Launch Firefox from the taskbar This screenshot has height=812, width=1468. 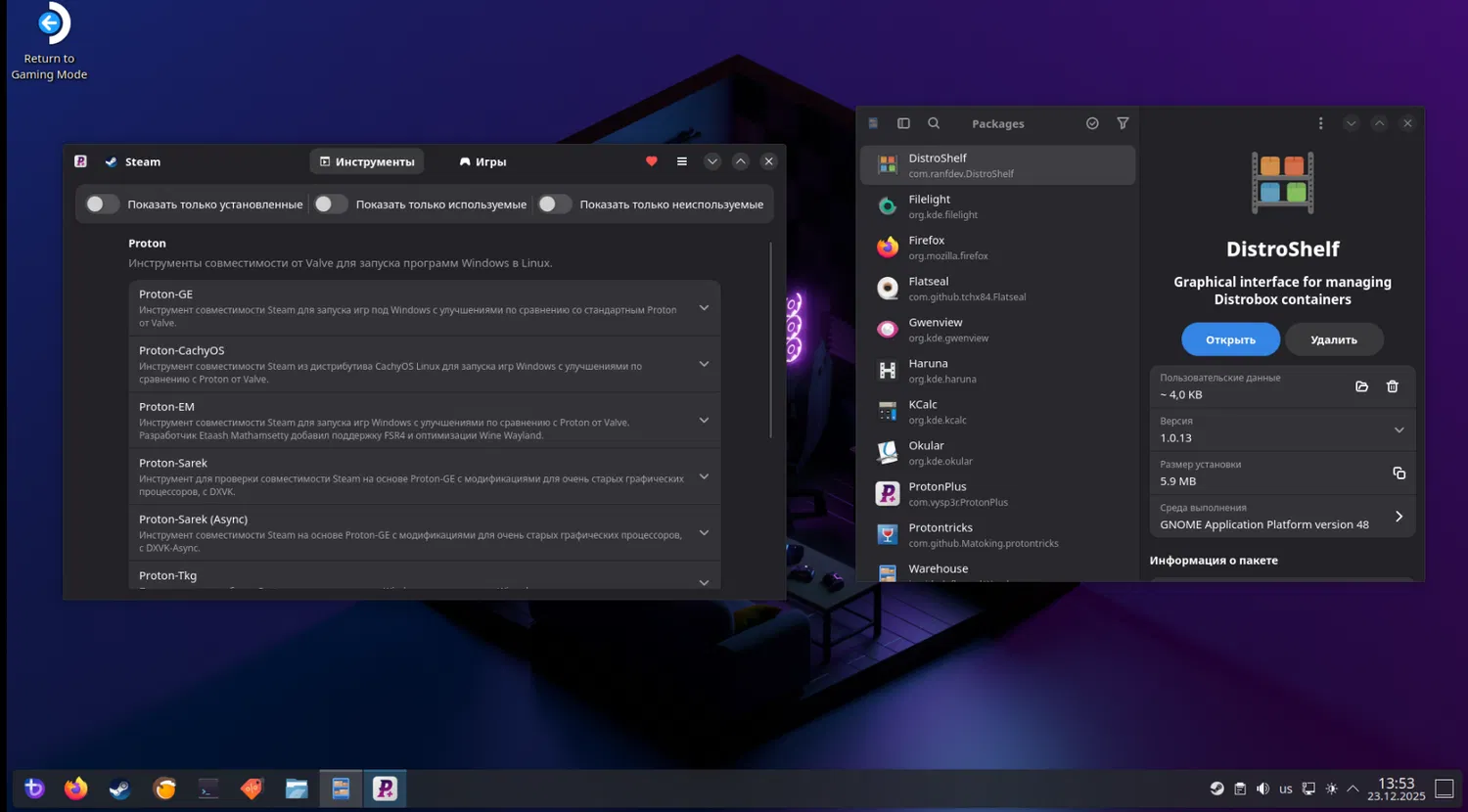coord(76,789)
